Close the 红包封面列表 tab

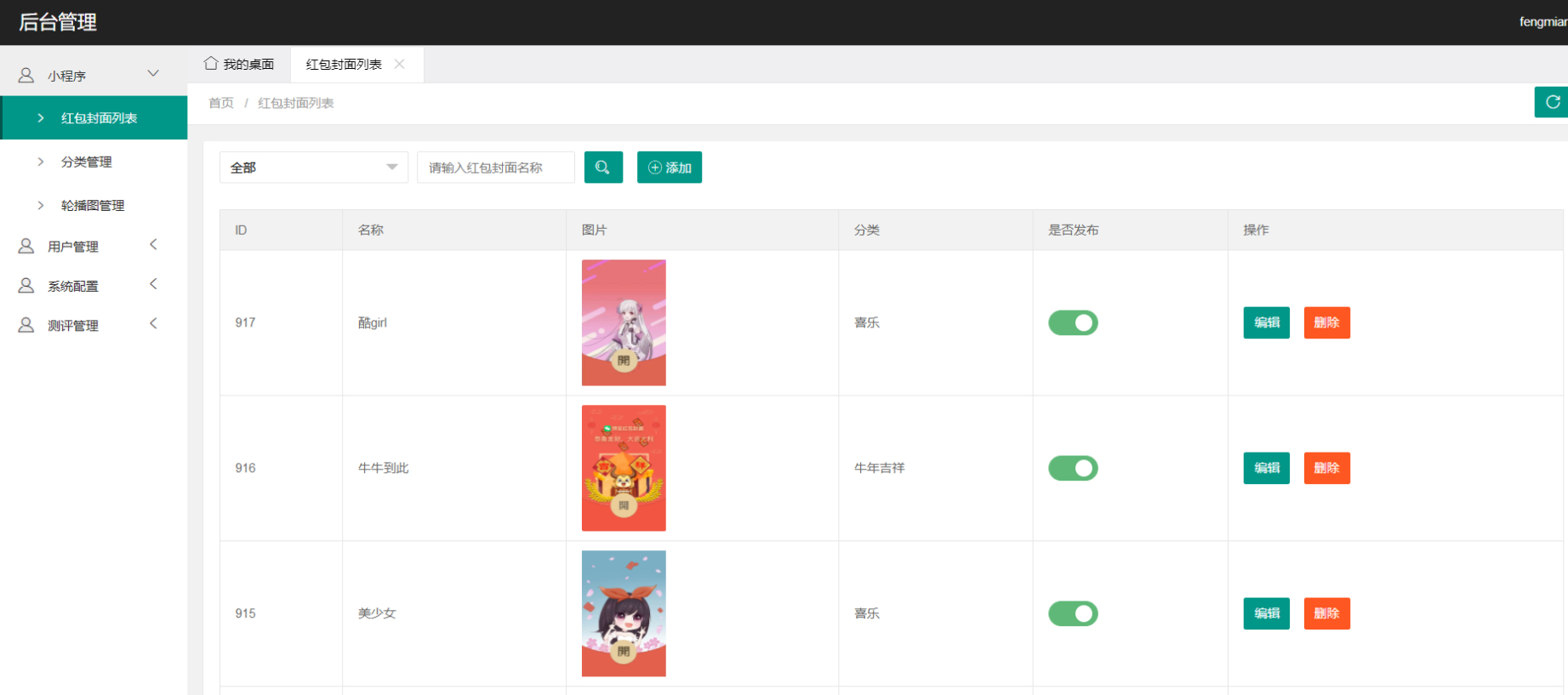click(400, 65)
